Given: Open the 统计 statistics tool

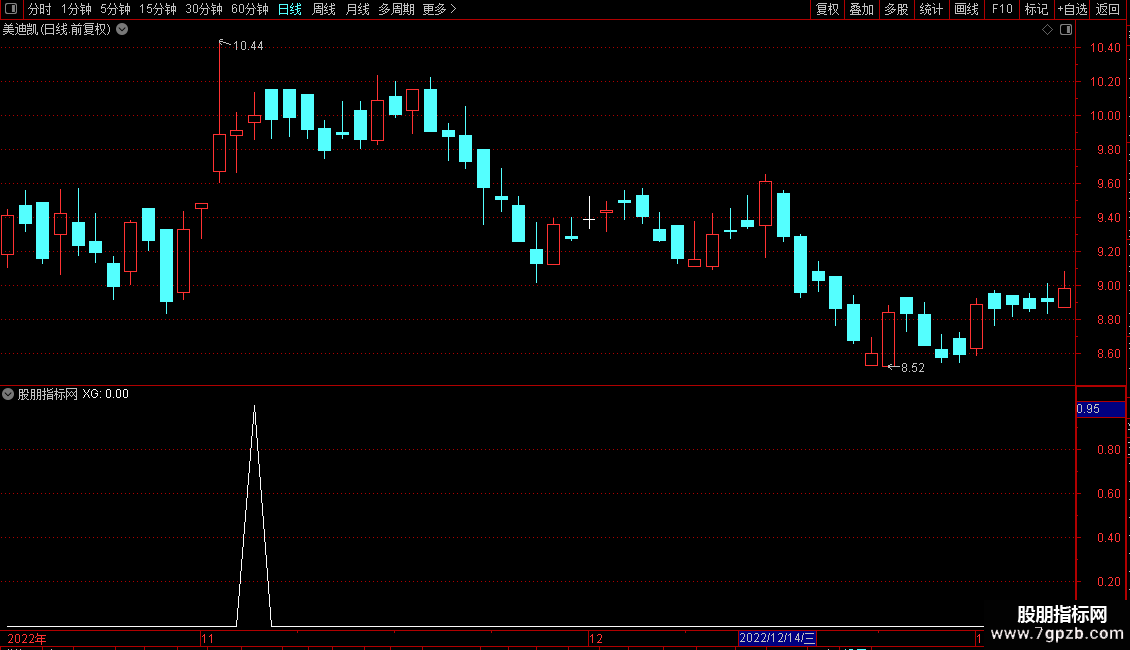Looking at the screenshot, I should [x=931, y=9].
